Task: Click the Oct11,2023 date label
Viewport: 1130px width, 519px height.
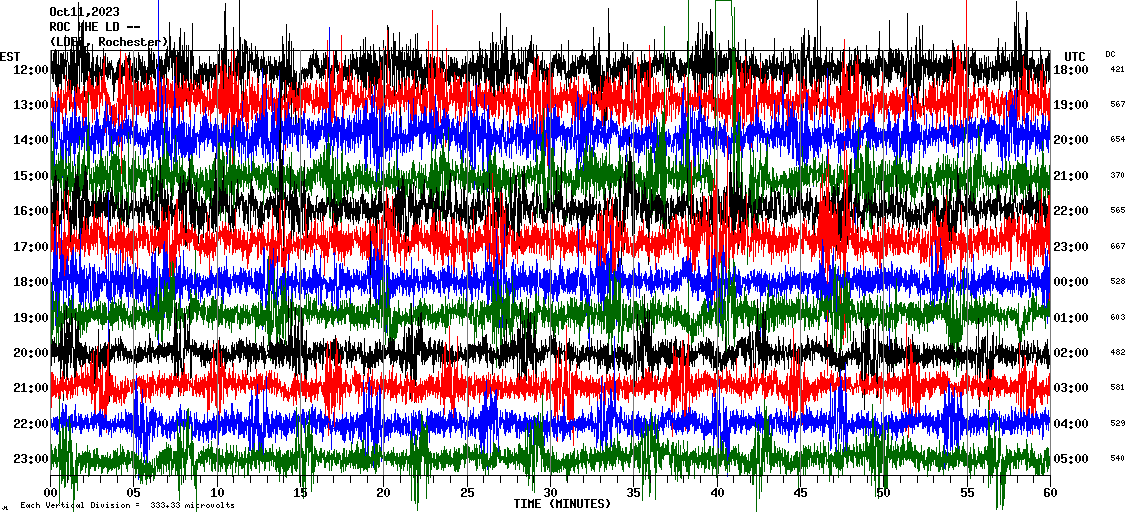Action: 84,12
